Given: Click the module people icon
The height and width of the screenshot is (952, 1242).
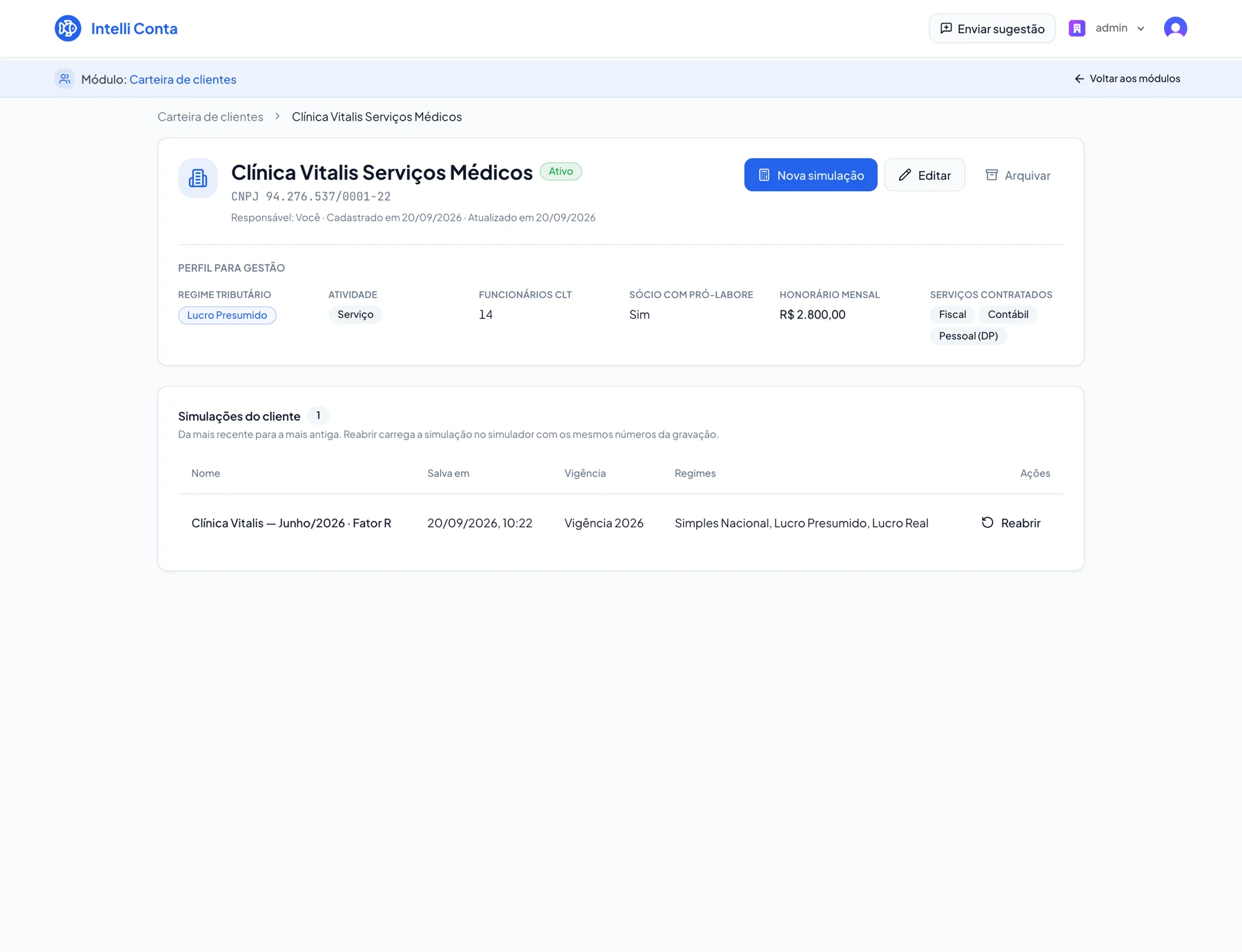Looking at the screenshot, I should click(x=64, y=79).
